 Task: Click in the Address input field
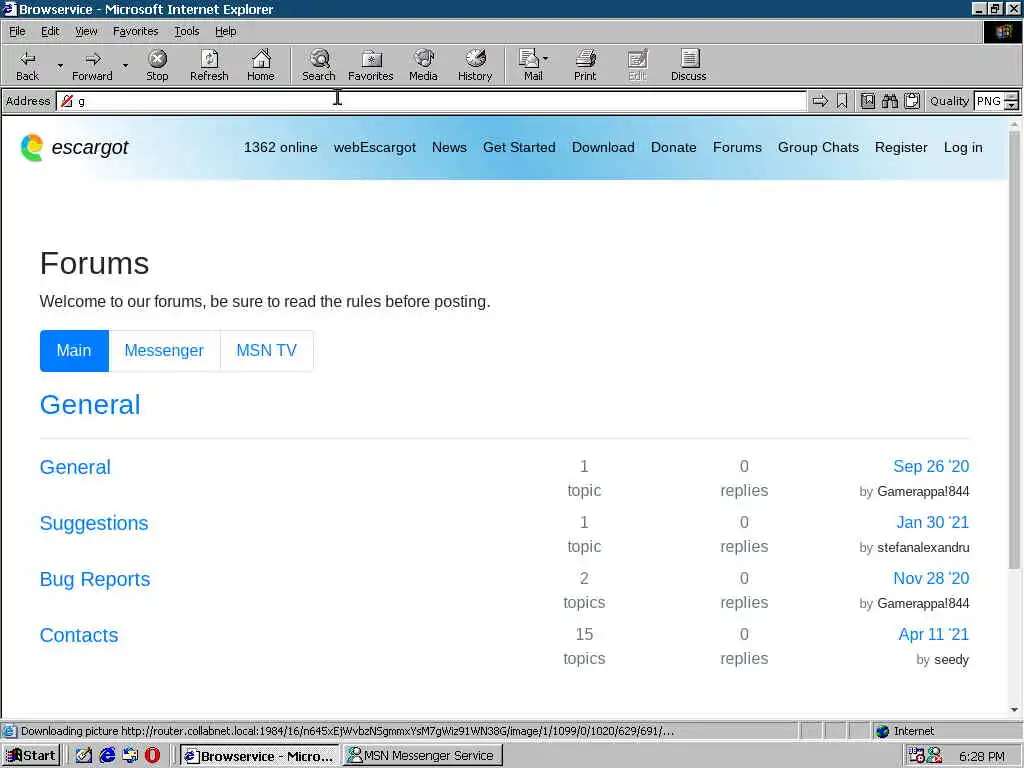point(431,101)
